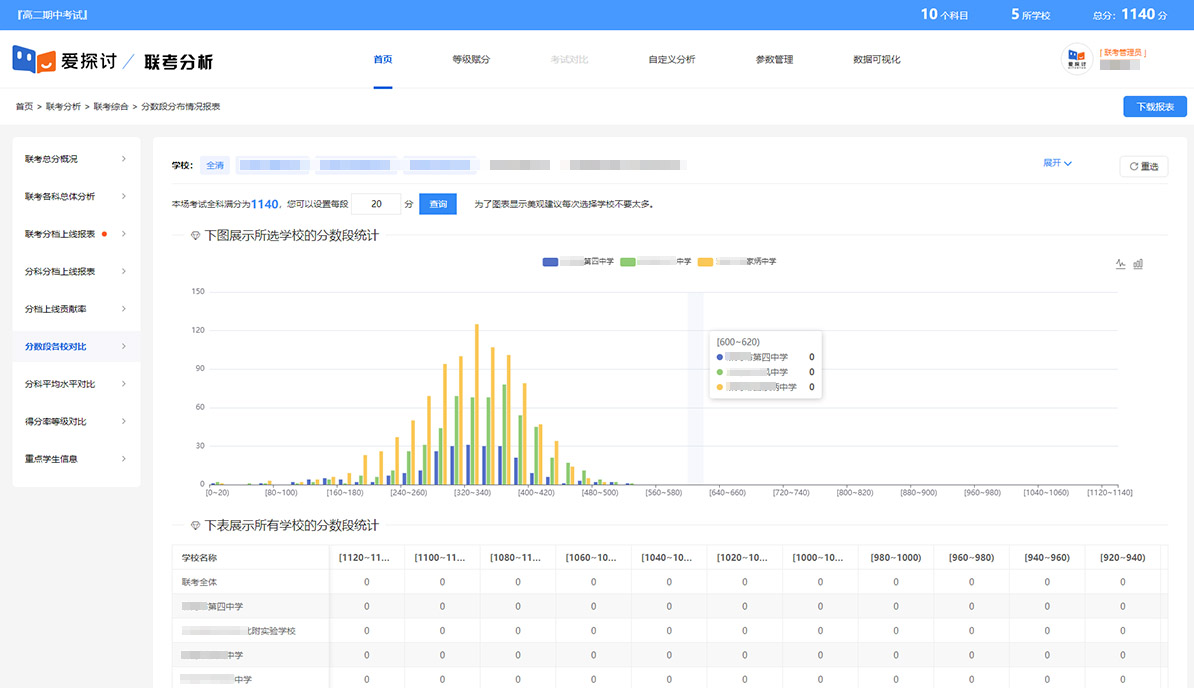Open the 等级赋分 tab
The width and height of the screenshot is (1194, 688).
pos(471,60)
